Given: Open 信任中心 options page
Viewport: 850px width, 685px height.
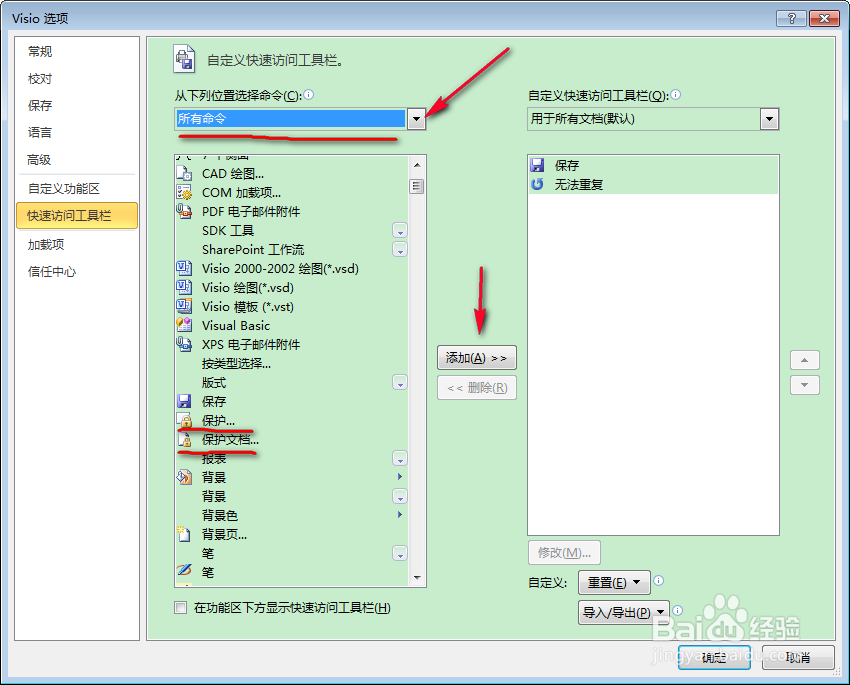Looking at the screenshot, I should (52, 272).
